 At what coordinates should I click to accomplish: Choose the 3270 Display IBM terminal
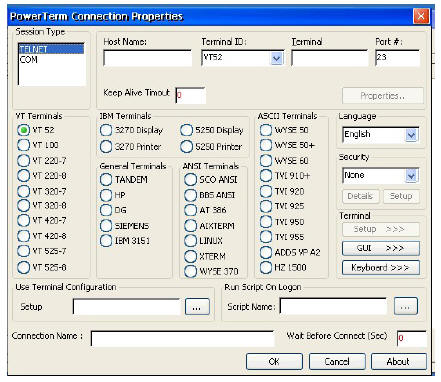106,130
